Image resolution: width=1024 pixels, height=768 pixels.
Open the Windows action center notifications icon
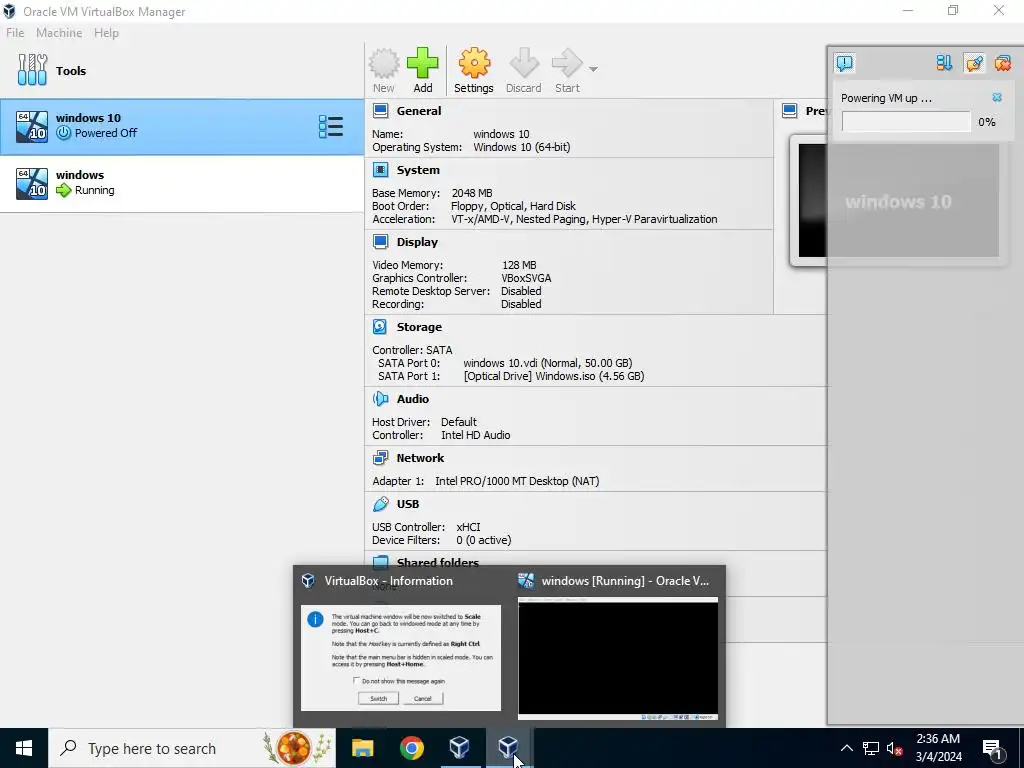[993, 748]
